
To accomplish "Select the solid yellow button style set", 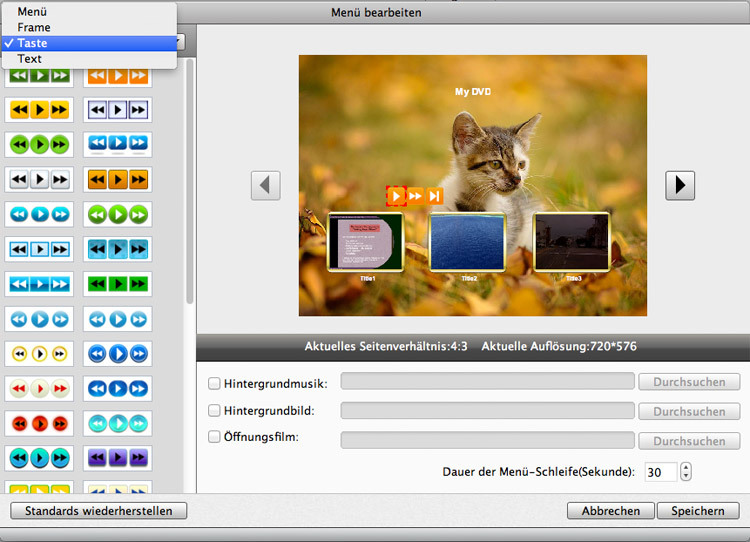I will [39, 110].
